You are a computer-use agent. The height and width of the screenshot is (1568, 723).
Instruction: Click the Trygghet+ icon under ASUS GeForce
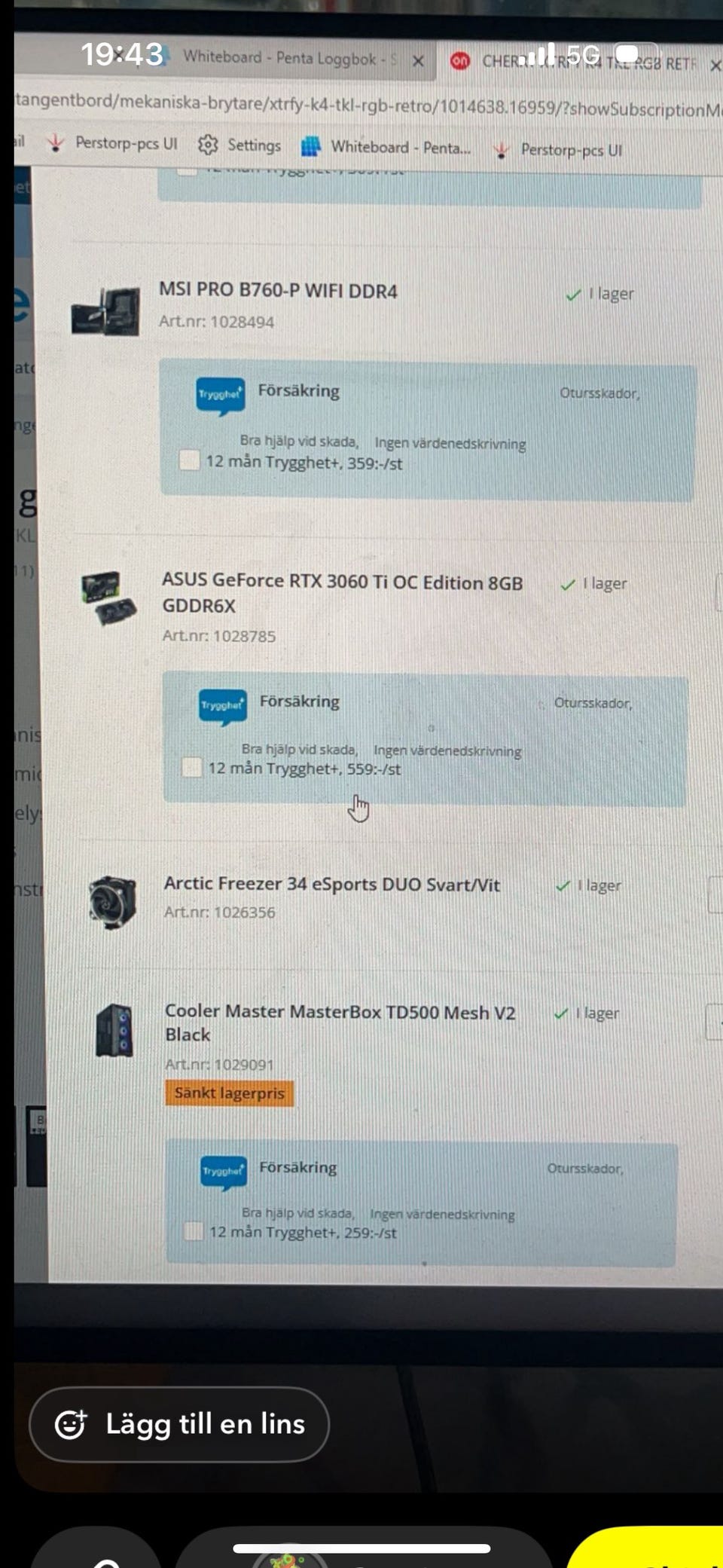pyautogui.click(x=222, y=706)
